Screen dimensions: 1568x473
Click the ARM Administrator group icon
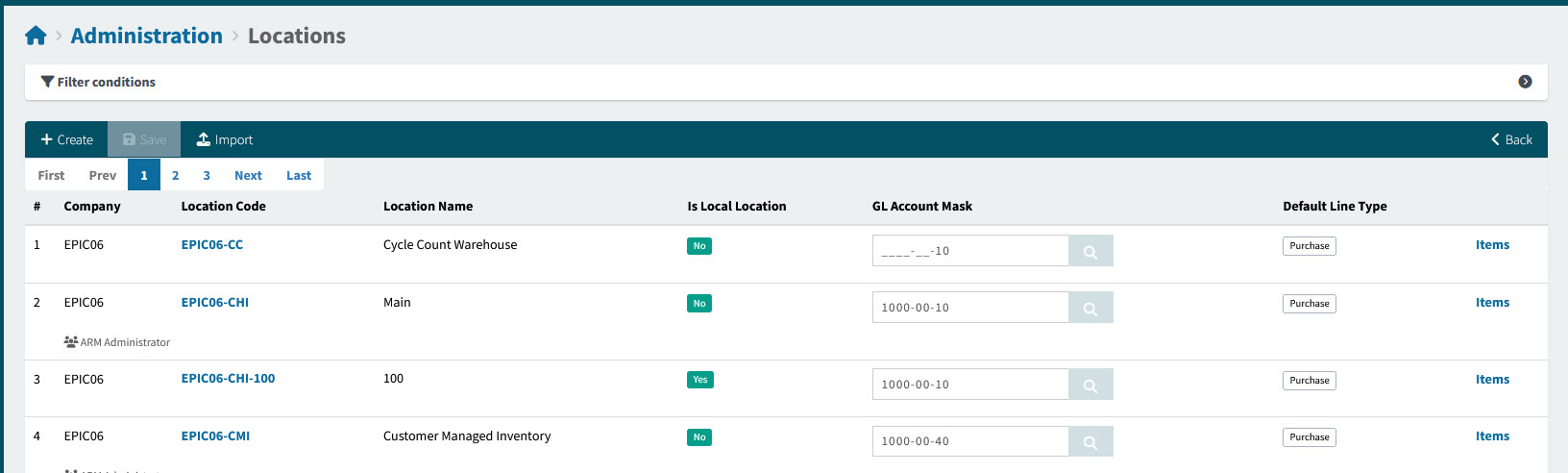coord(71,341)
